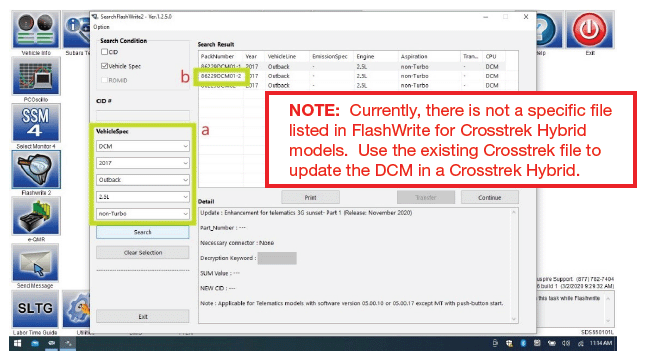Open the Send Message envelope icon
This screenshot has height=360, width=646.
pos(36,262)
